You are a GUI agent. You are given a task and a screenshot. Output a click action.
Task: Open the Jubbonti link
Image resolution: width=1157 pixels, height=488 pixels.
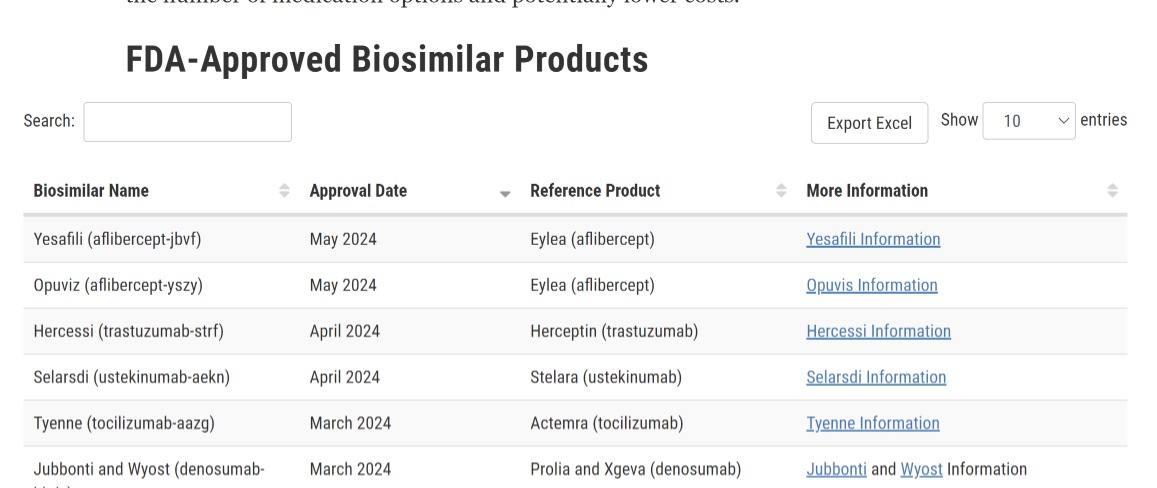[x=836, y=469]
